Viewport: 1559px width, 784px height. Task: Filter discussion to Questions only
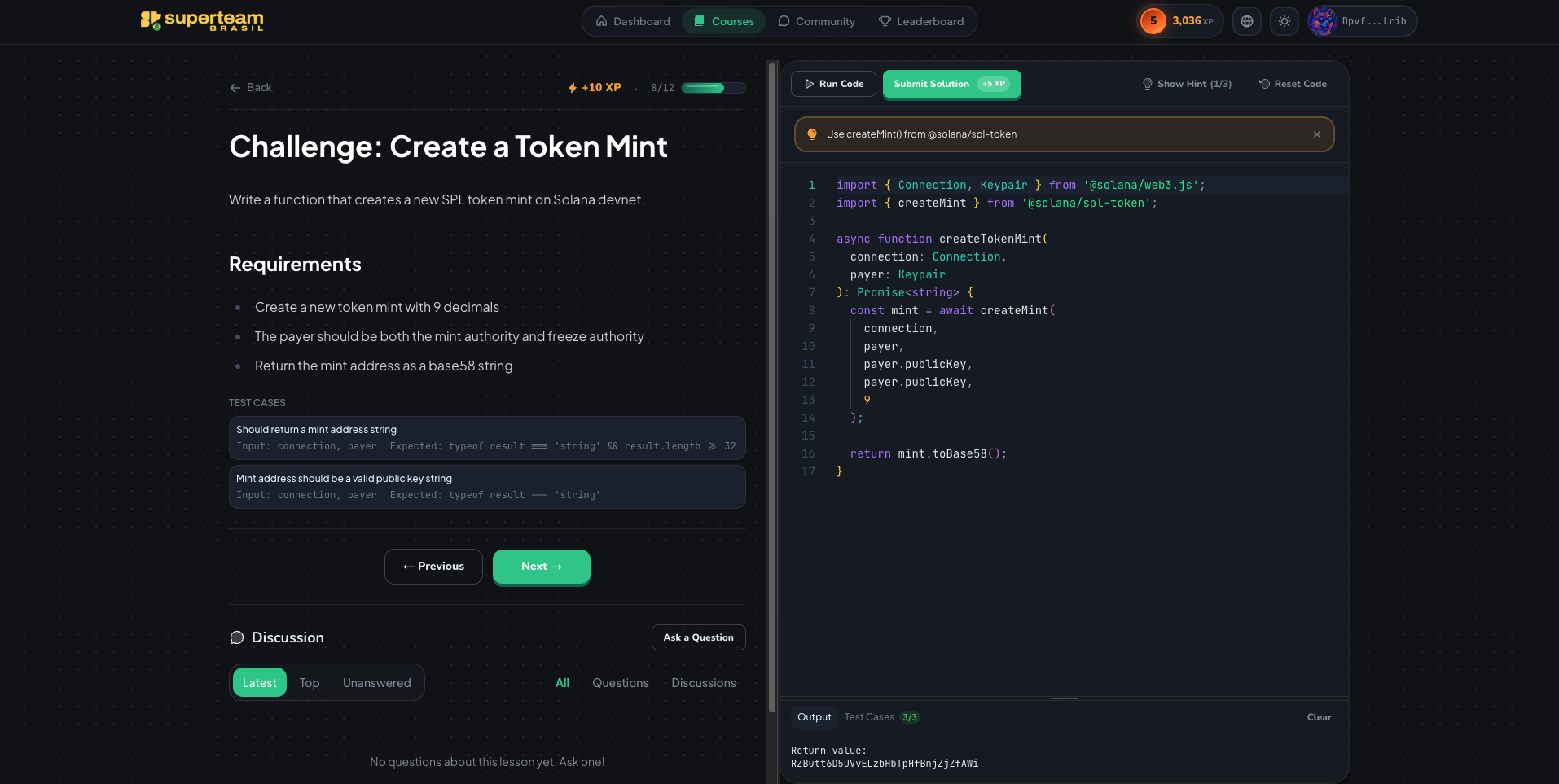coord(621,683)
